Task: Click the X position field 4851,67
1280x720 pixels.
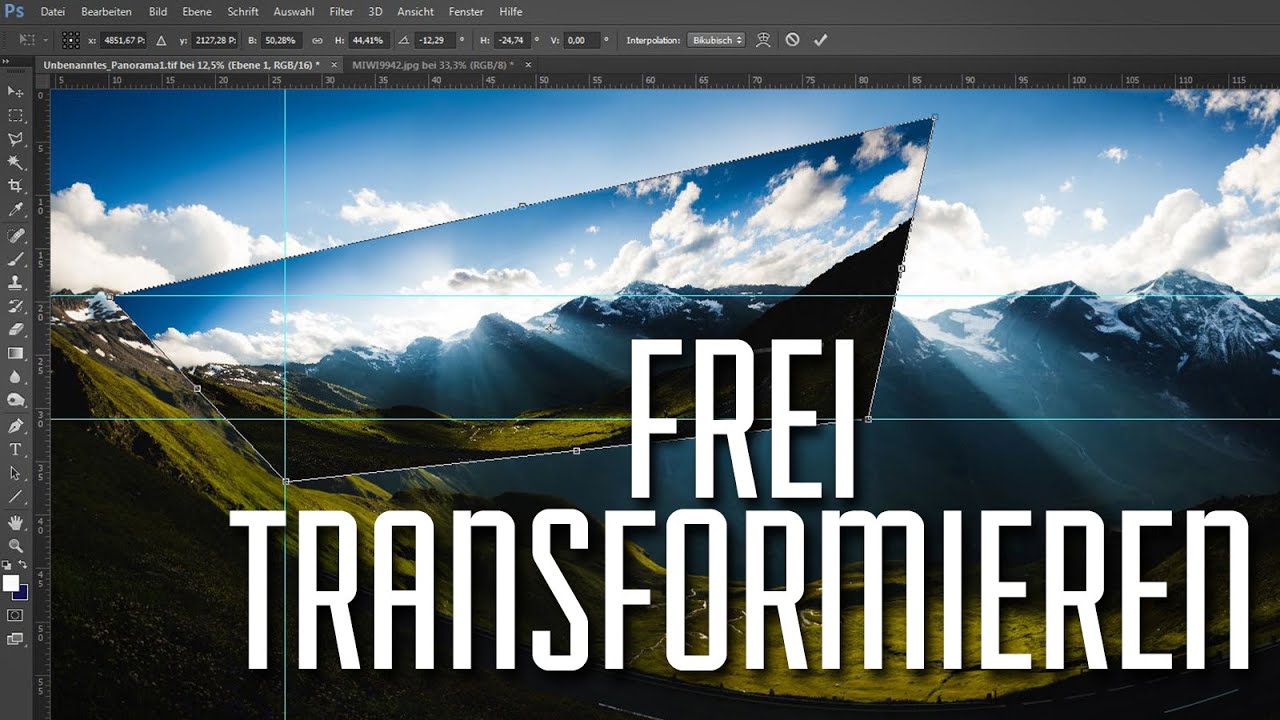Action: coord(124,40)
